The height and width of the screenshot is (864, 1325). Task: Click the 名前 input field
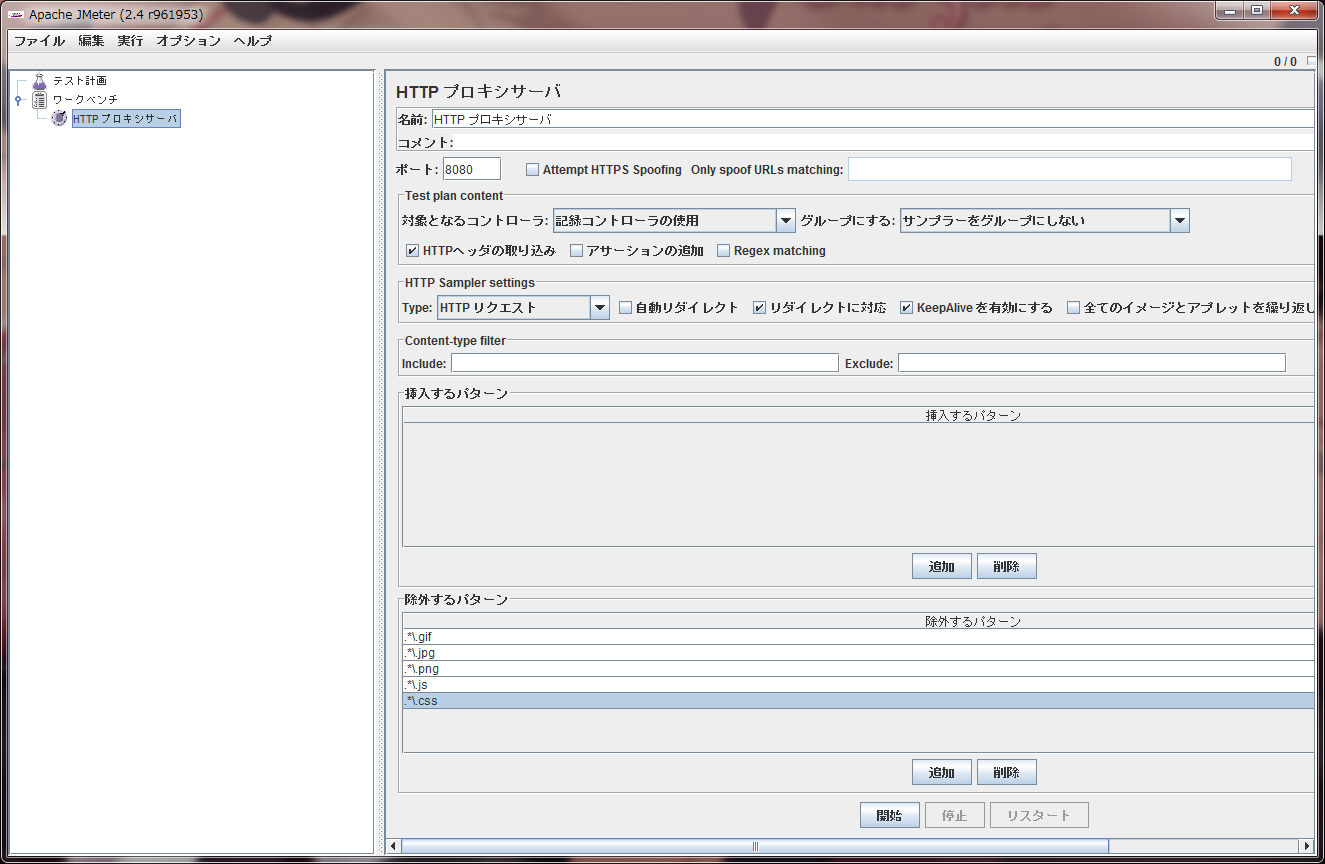click(x=872, y=119)
